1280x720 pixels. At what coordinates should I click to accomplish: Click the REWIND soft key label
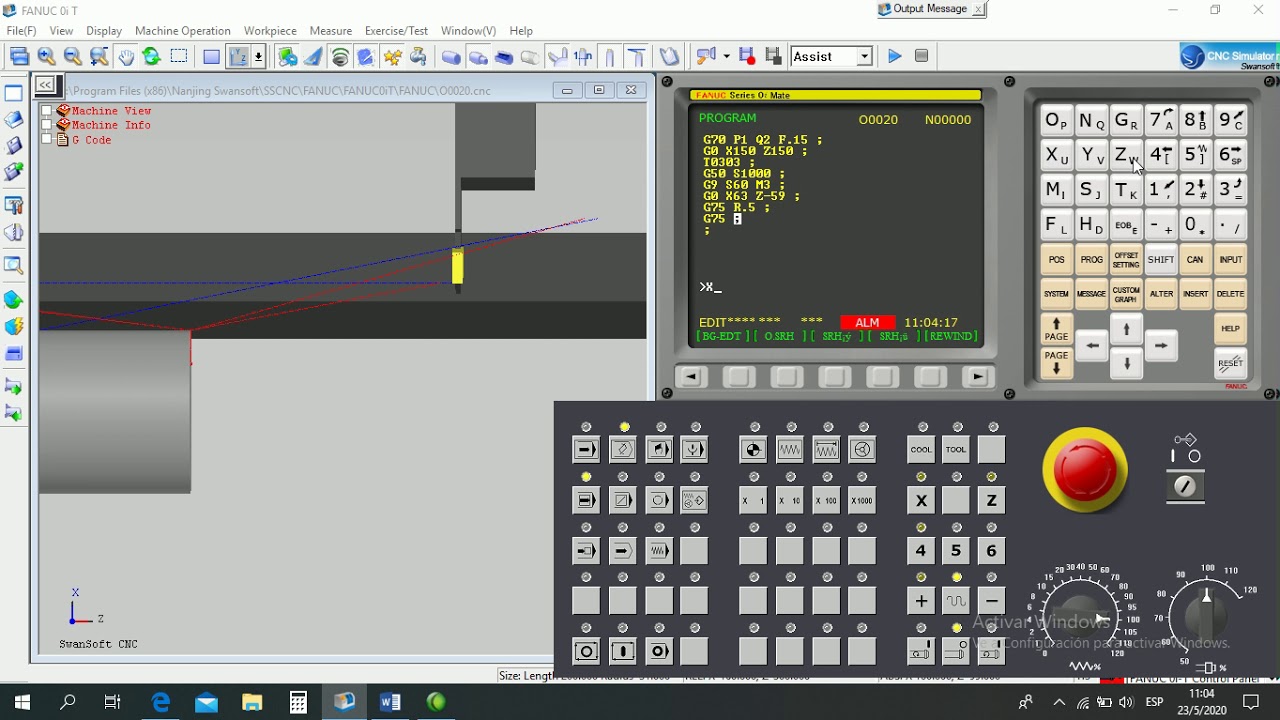tap(951, 337)
